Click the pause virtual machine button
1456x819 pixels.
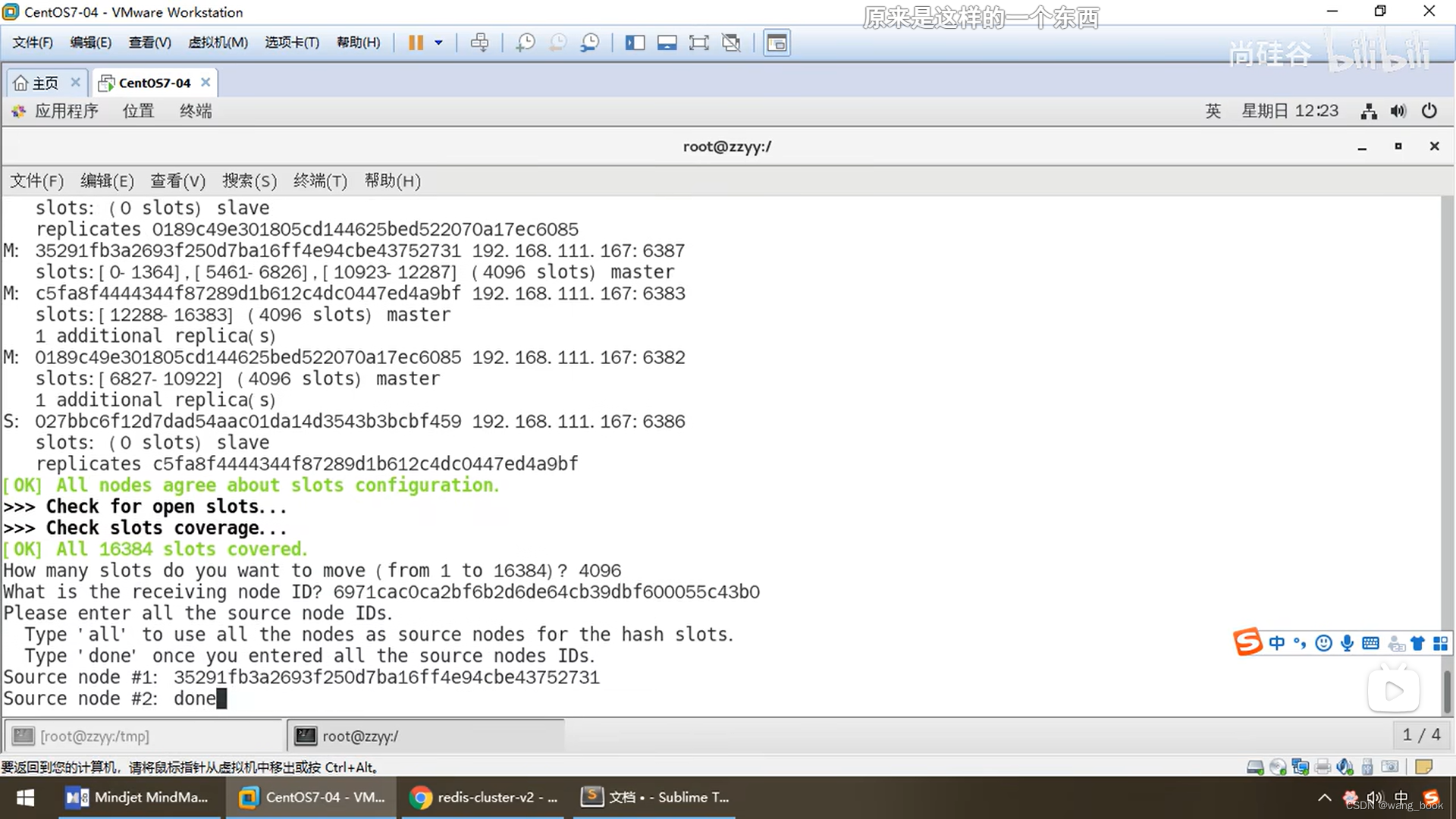point(415,42)
